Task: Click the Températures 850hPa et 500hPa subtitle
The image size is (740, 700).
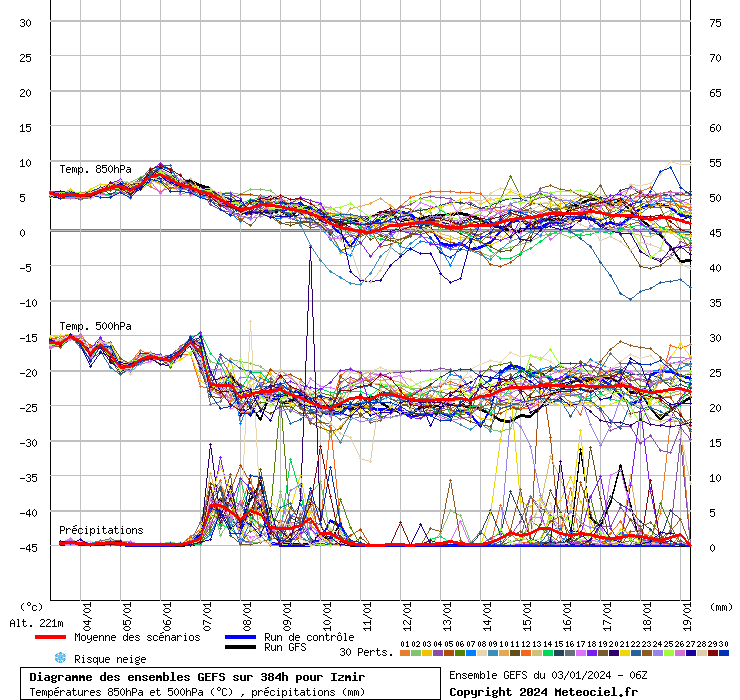Action: pyautogui.click(x=197, y=692)
